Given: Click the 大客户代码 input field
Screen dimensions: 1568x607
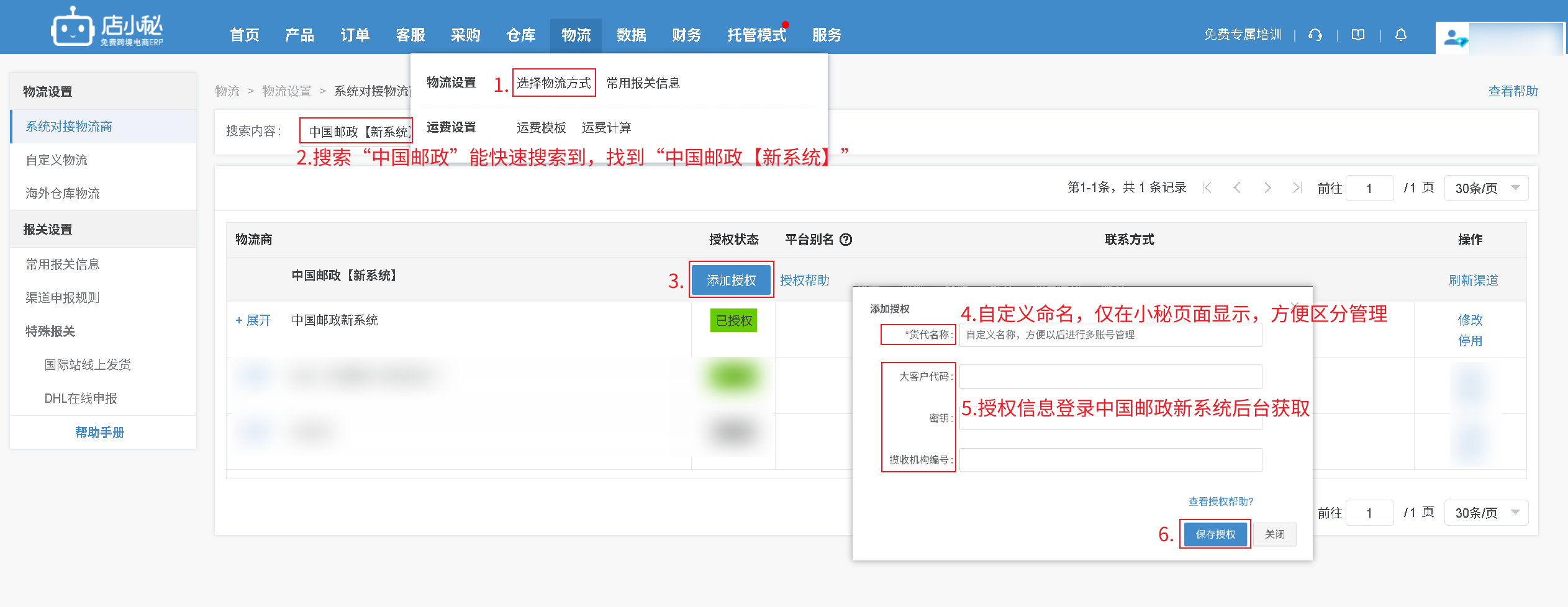Looking at the screenshot, I should pyautogui.click(x=1110, y=376).
